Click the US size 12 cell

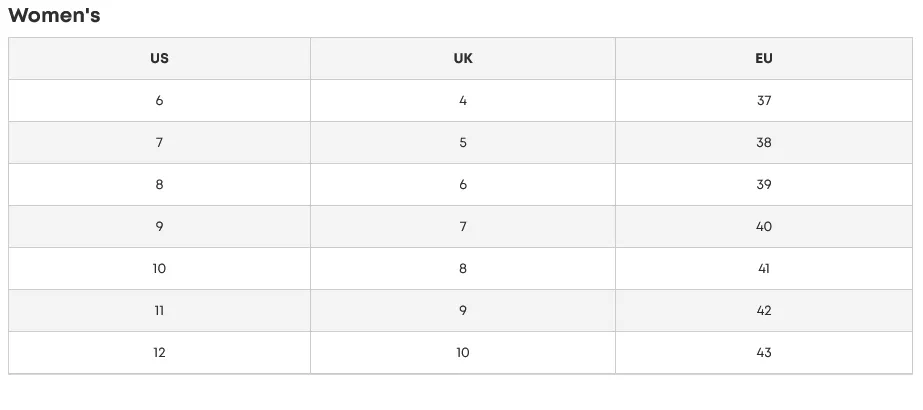160,353
